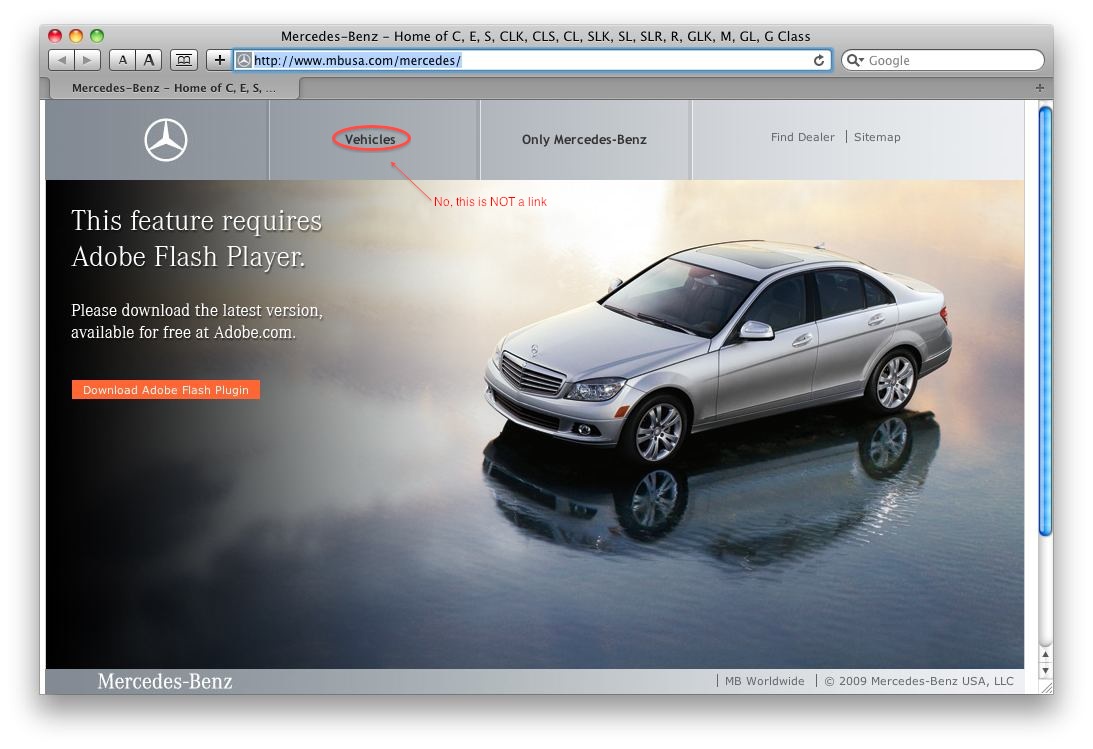Click the Mercedes-Benz wordmark in the footer
Screen dimensions: 1093x749
point(165,681)
